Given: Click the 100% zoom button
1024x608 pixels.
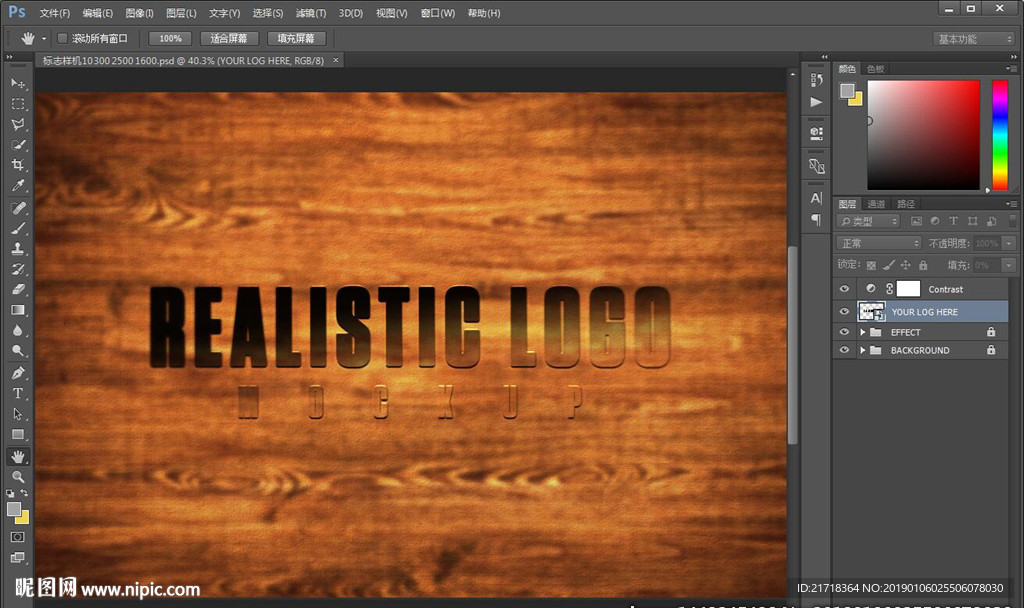Looking at the screenshot, I should [x=170, y=38].
